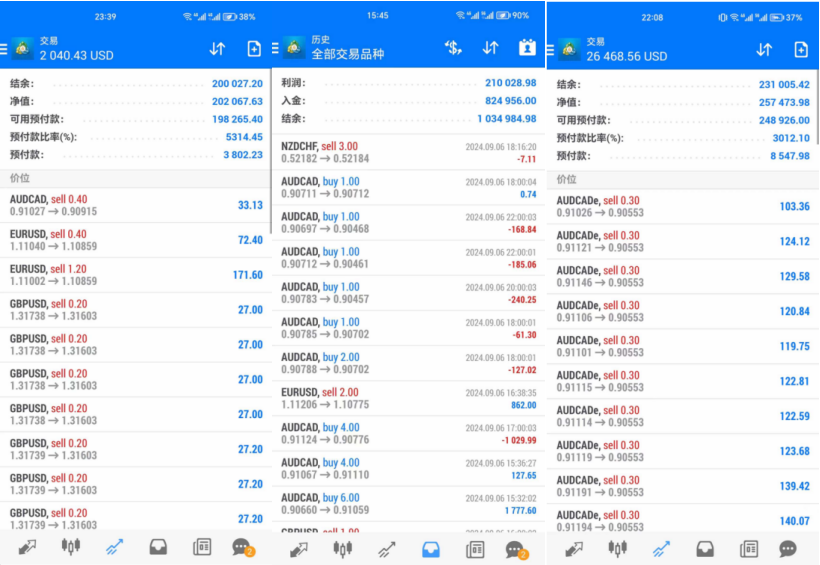Select AUDCADe sell 0.30 position with 120.84 profit

[x=683, y=311]
